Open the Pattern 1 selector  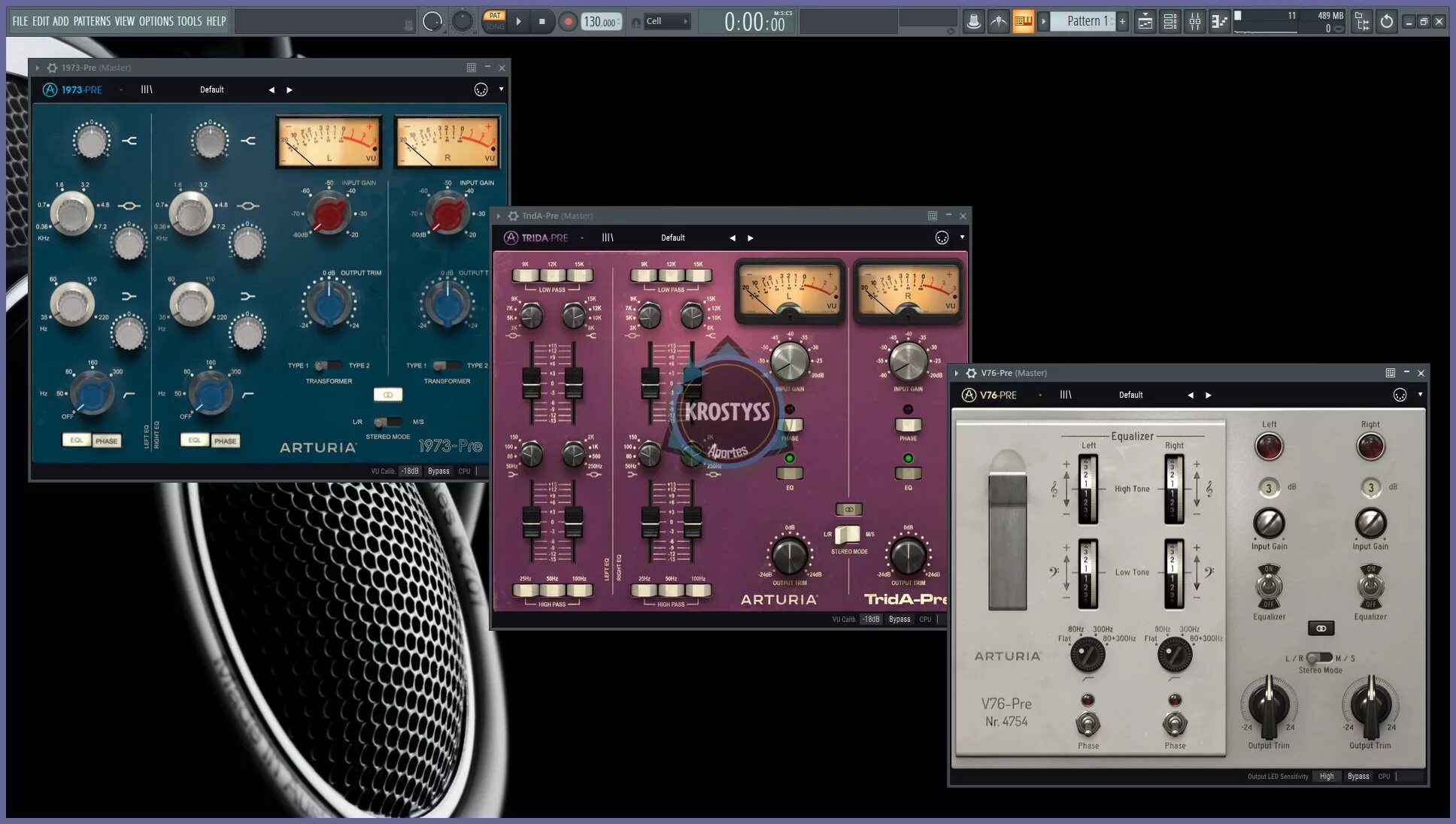pyautogui.click(x=1083, y=21)
